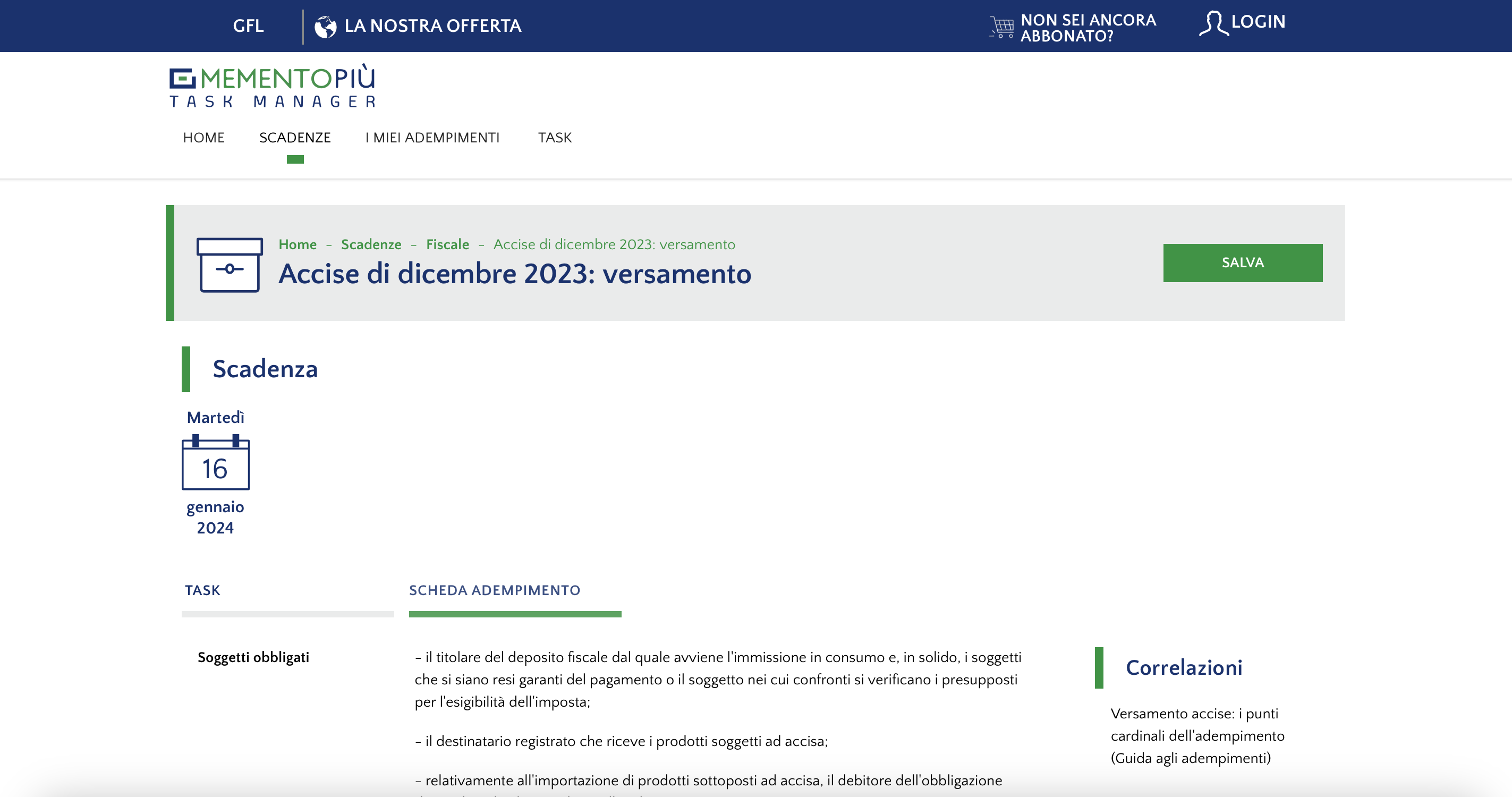Click the Soggetti obbligati label

[253, 657]
